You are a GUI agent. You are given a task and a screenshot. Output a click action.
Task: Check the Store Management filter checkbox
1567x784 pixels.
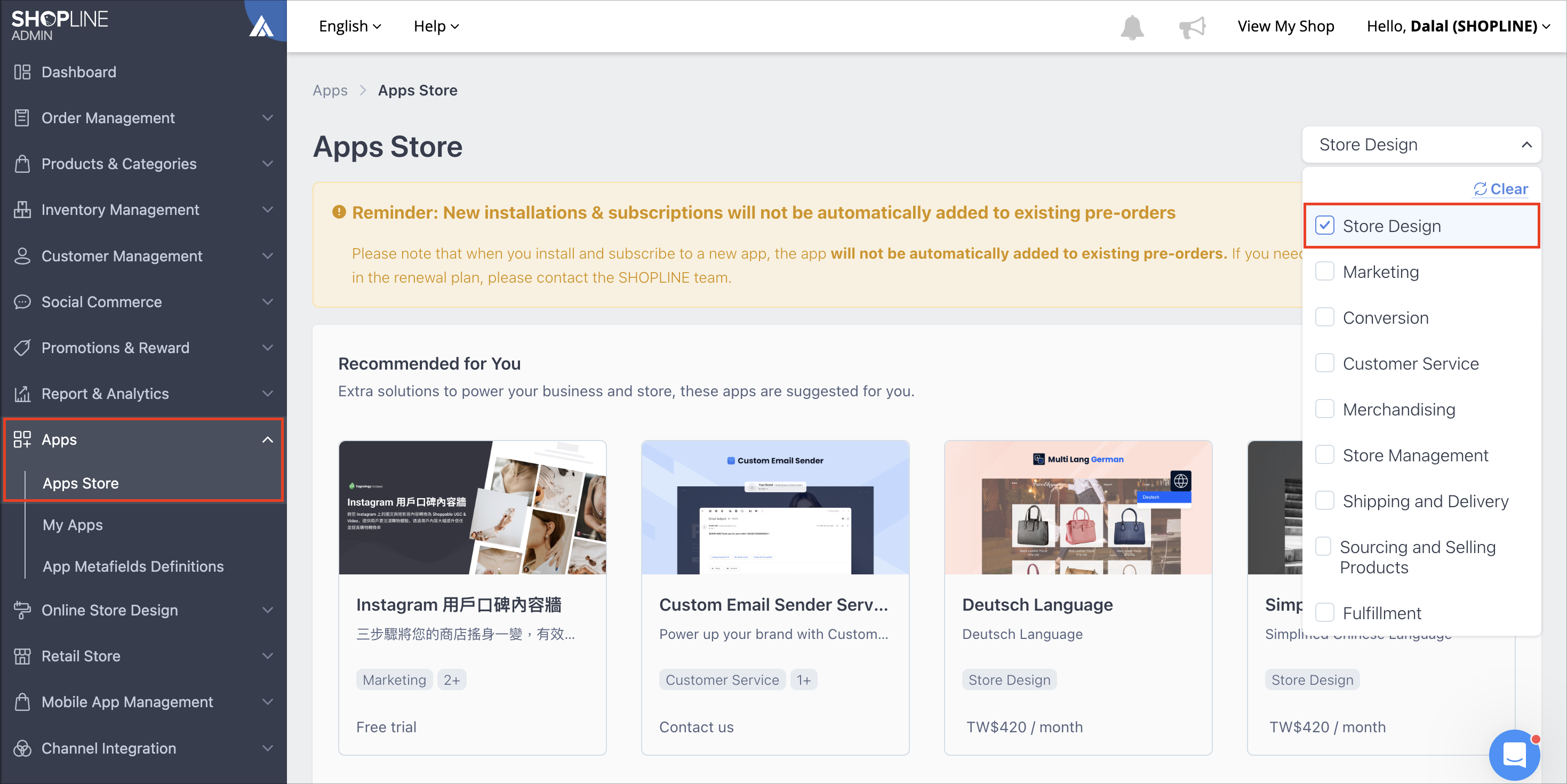coord(1324,455)
